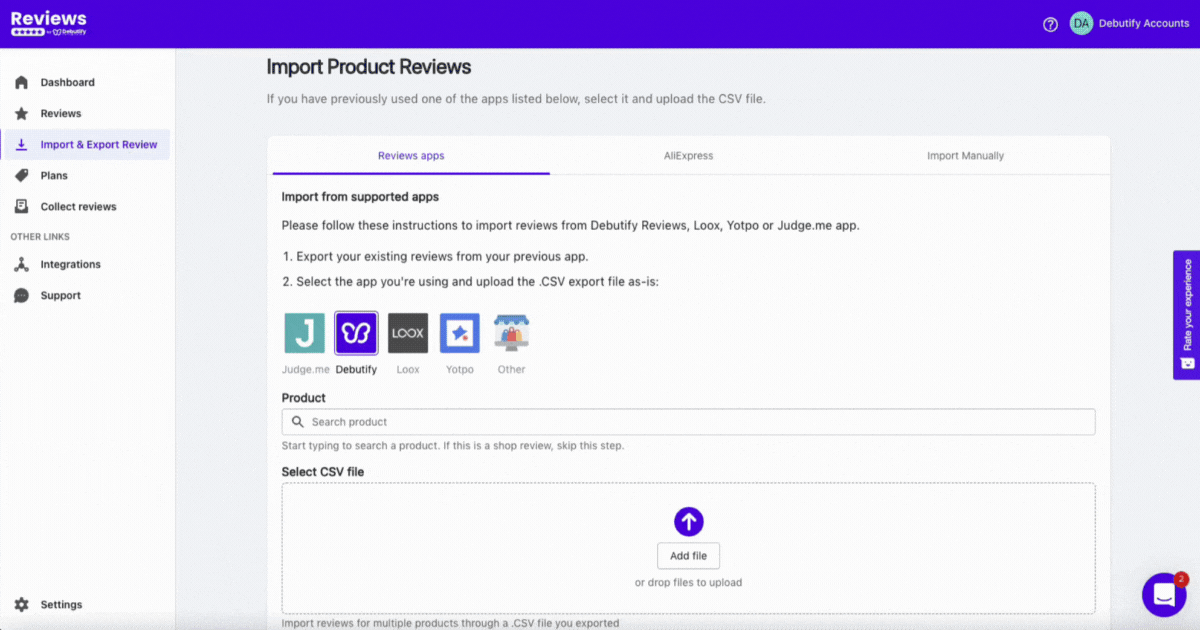Click 'Import from supported apps' text
The height and width of the screenshot is (630, 1200).
pyautogui.click(x=360, y=197)
